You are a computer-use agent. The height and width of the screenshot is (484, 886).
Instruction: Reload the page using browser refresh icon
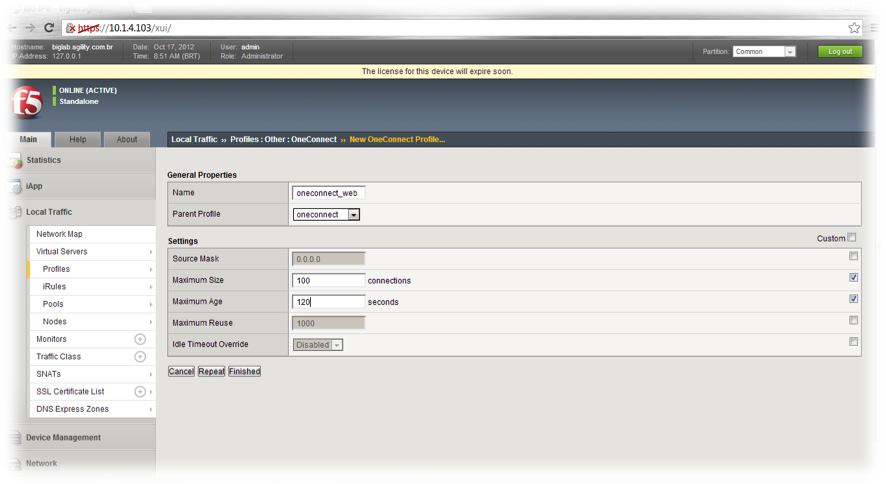pyautogui.click(x=49, y=28)
